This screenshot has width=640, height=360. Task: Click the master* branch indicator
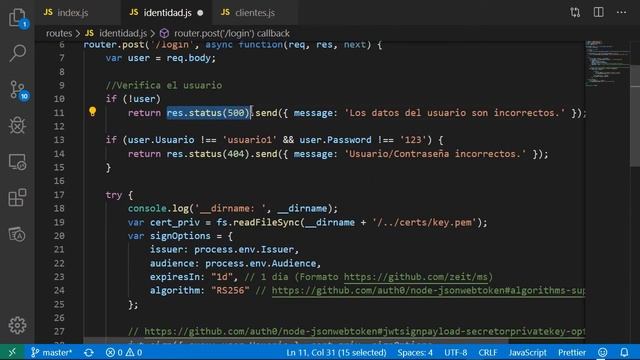[51, 352]
